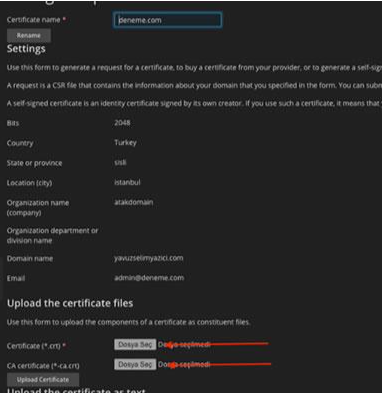Screen dimensions: 386x398
Task: Click the Upload the certificate files heading
Action: point(70,303)
